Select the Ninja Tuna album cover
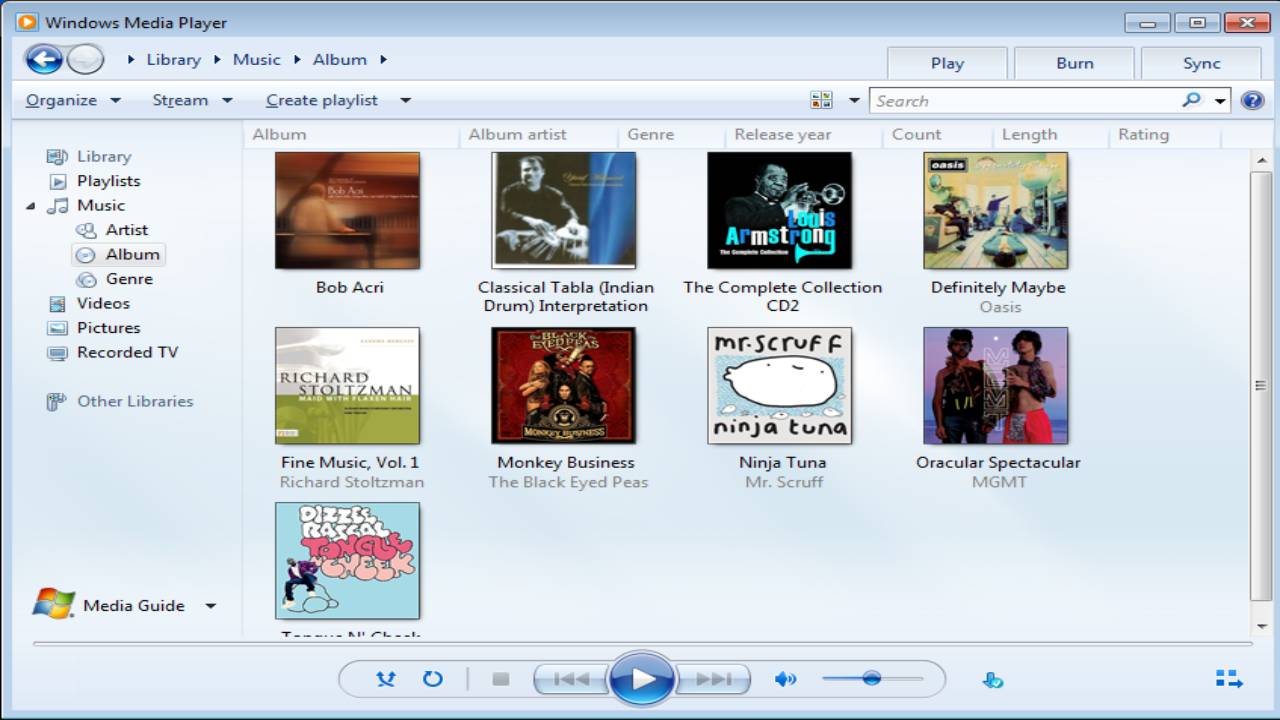1280x720 pixels. [779, 385]
